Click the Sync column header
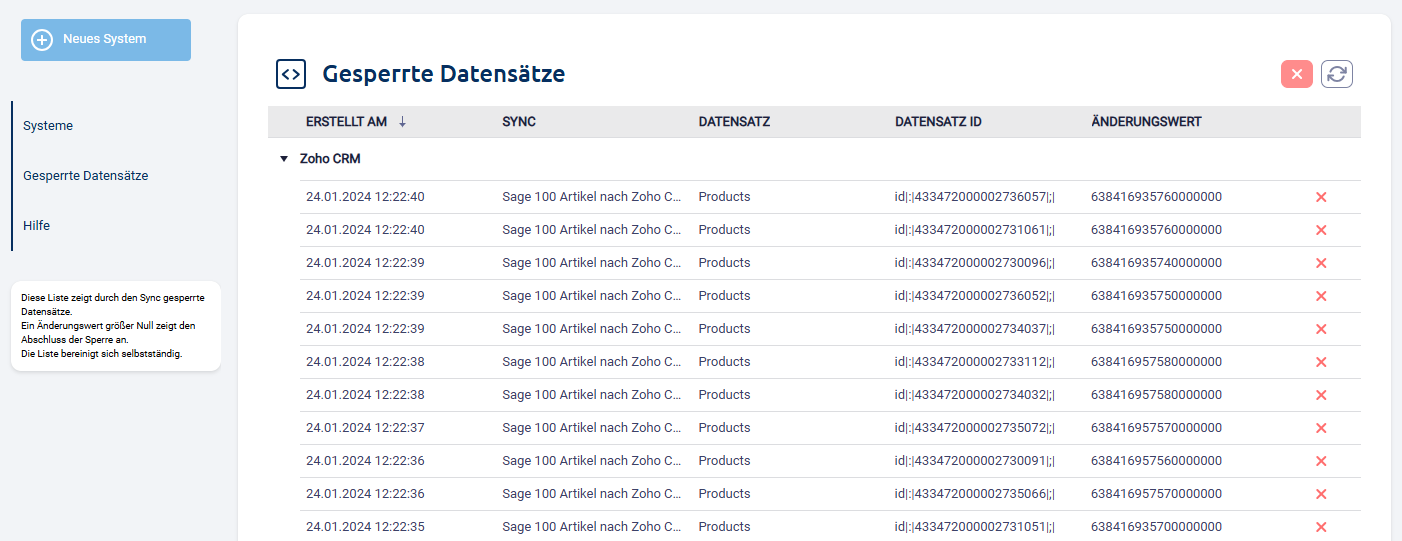1402x541 pixels. [x=519, y=122]
